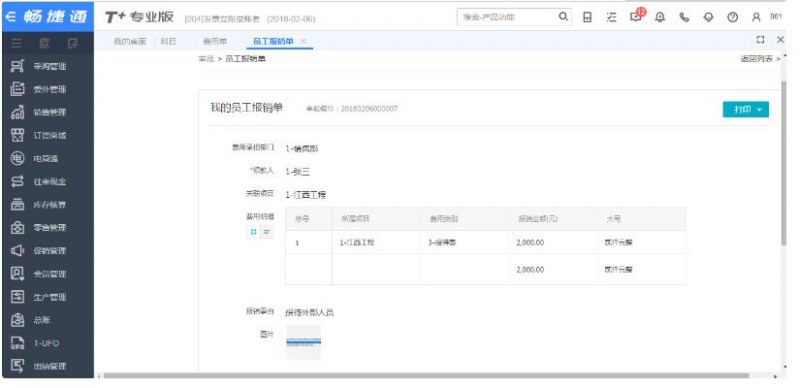Click account set name text in header
The image size is (800, 388).
pyautogui.click(x=222, y=19)
